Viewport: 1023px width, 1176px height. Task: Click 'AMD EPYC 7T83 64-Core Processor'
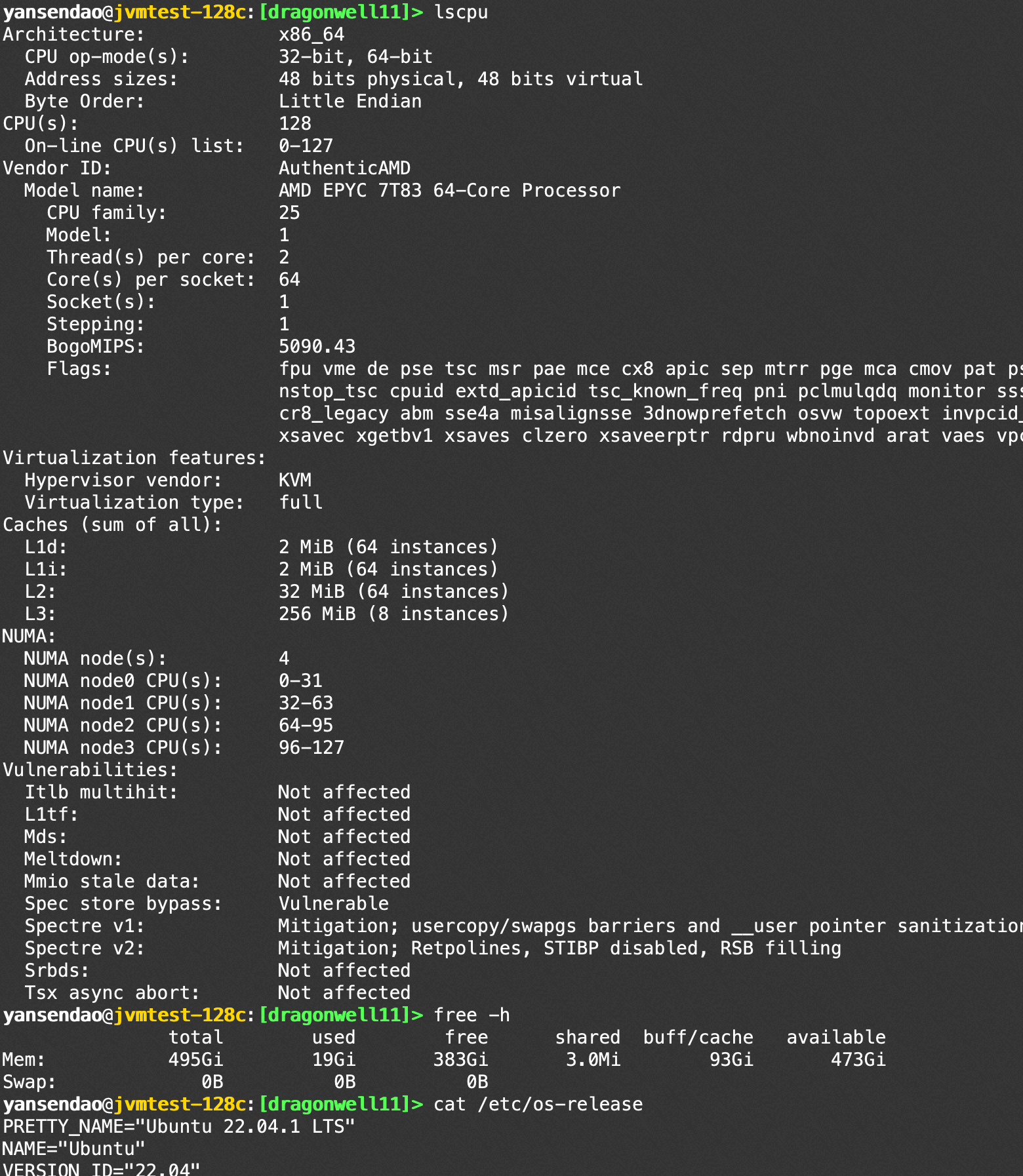click(449, 191)
